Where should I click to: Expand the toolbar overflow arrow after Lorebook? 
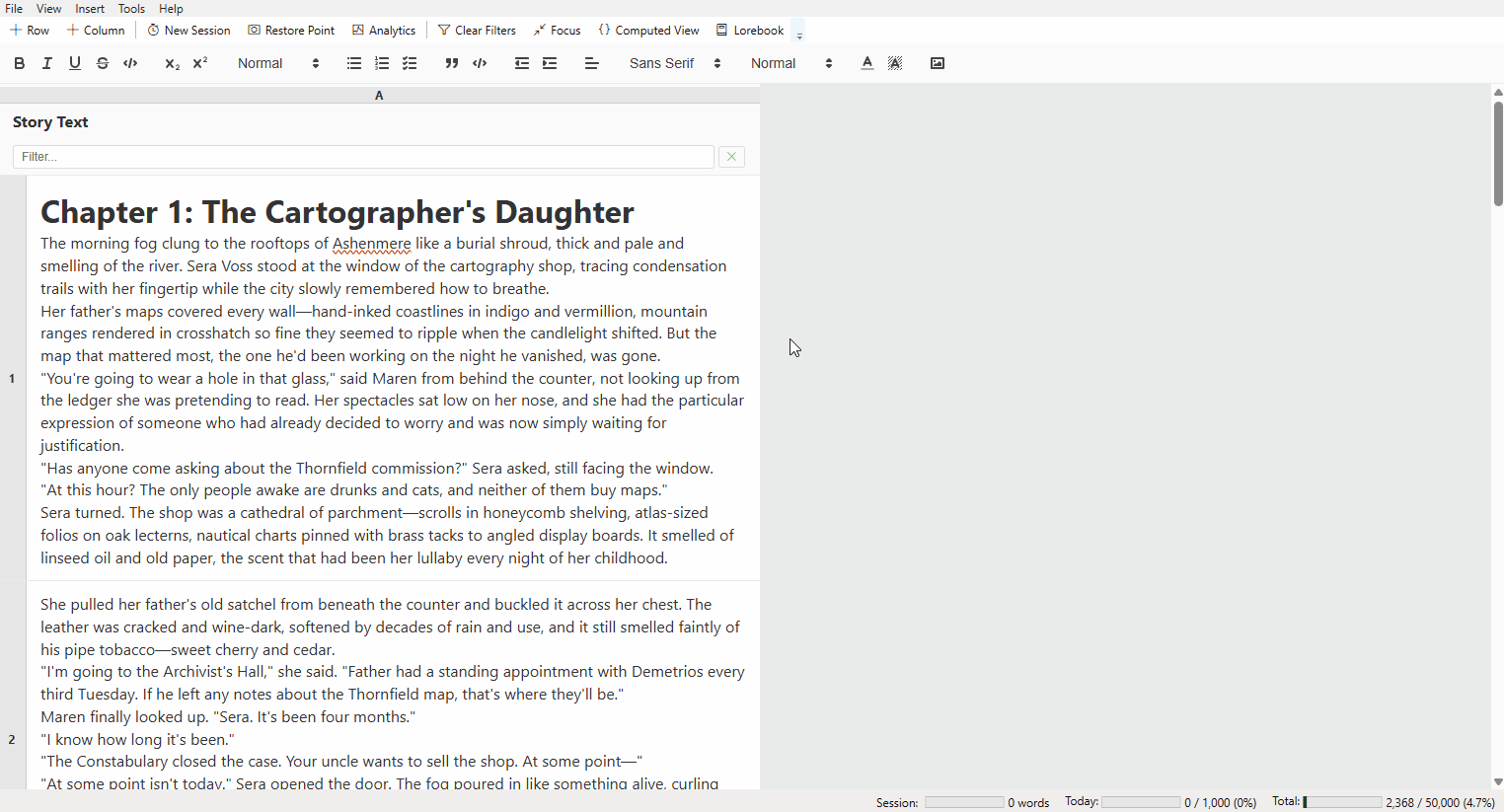799,33
